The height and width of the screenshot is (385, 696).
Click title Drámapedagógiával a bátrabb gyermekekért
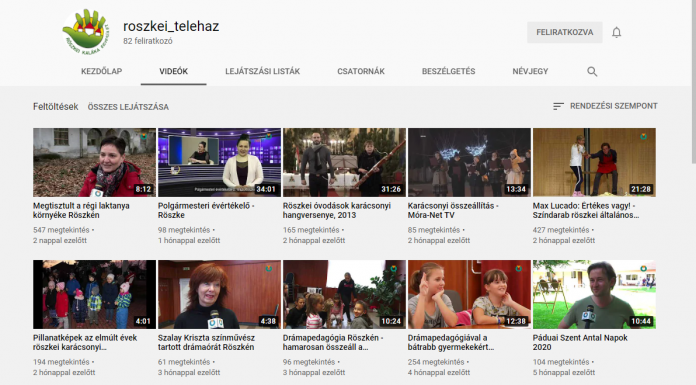click(451, 342)
